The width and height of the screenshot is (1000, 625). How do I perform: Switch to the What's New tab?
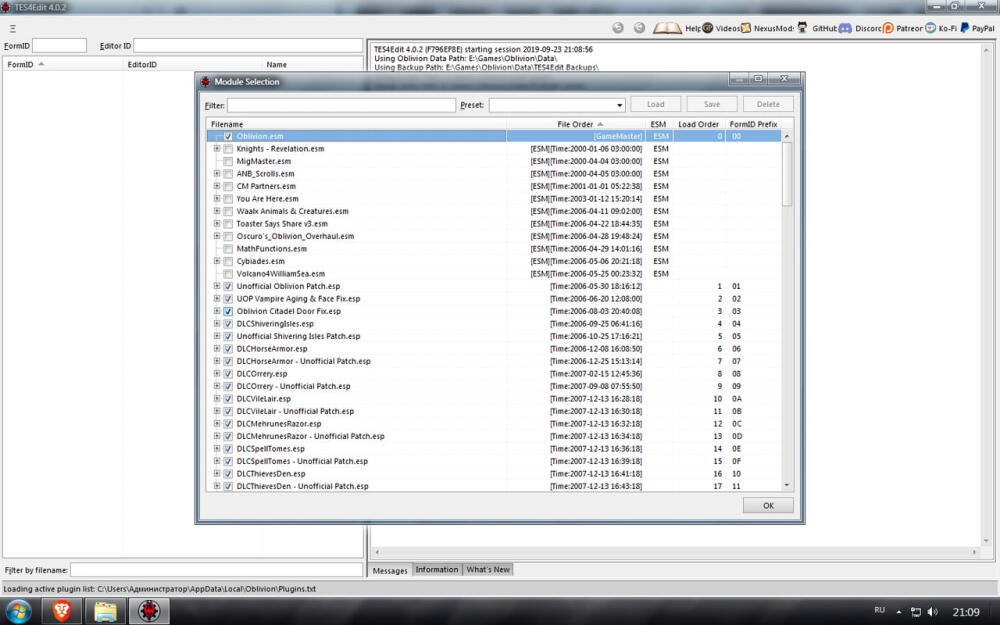pos(488,570)
